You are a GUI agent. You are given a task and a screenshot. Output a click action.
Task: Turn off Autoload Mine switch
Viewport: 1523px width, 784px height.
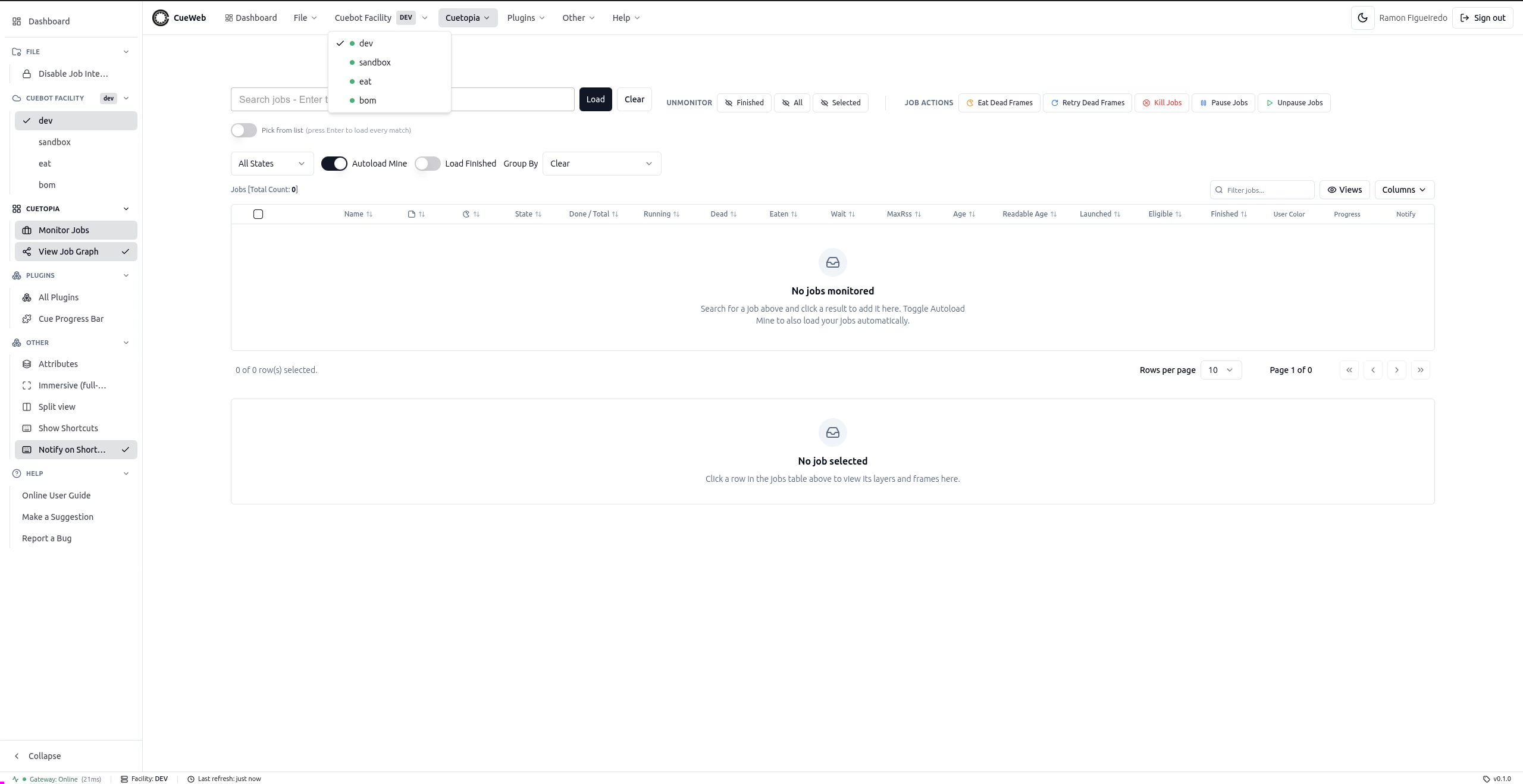pos(334,164)
